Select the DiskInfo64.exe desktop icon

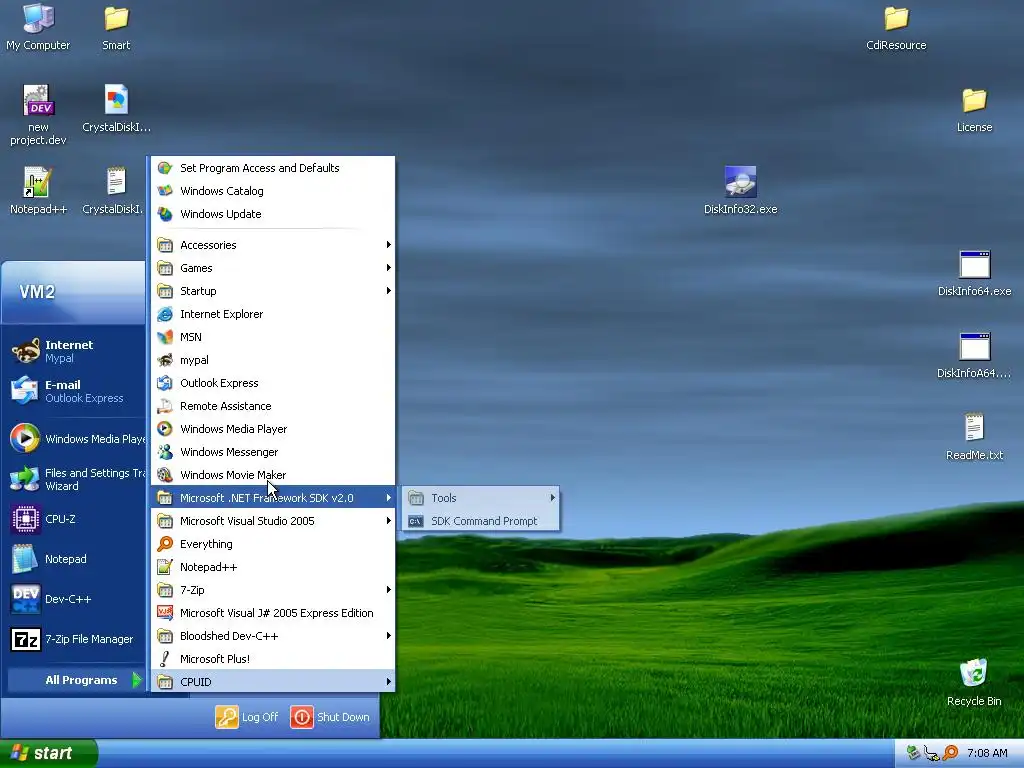click(x=974, y=273)
